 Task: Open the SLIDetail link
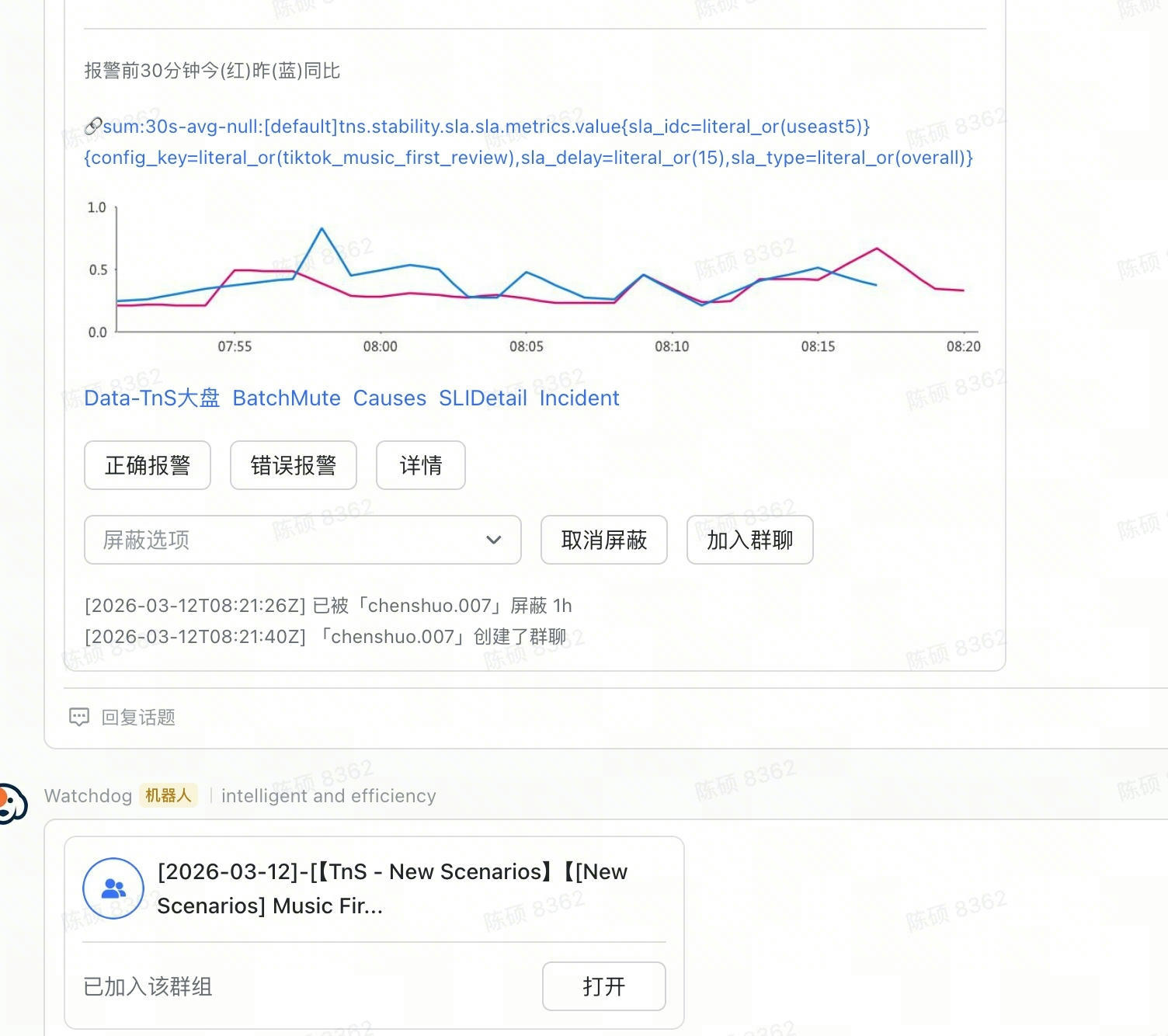coord(482,398)
